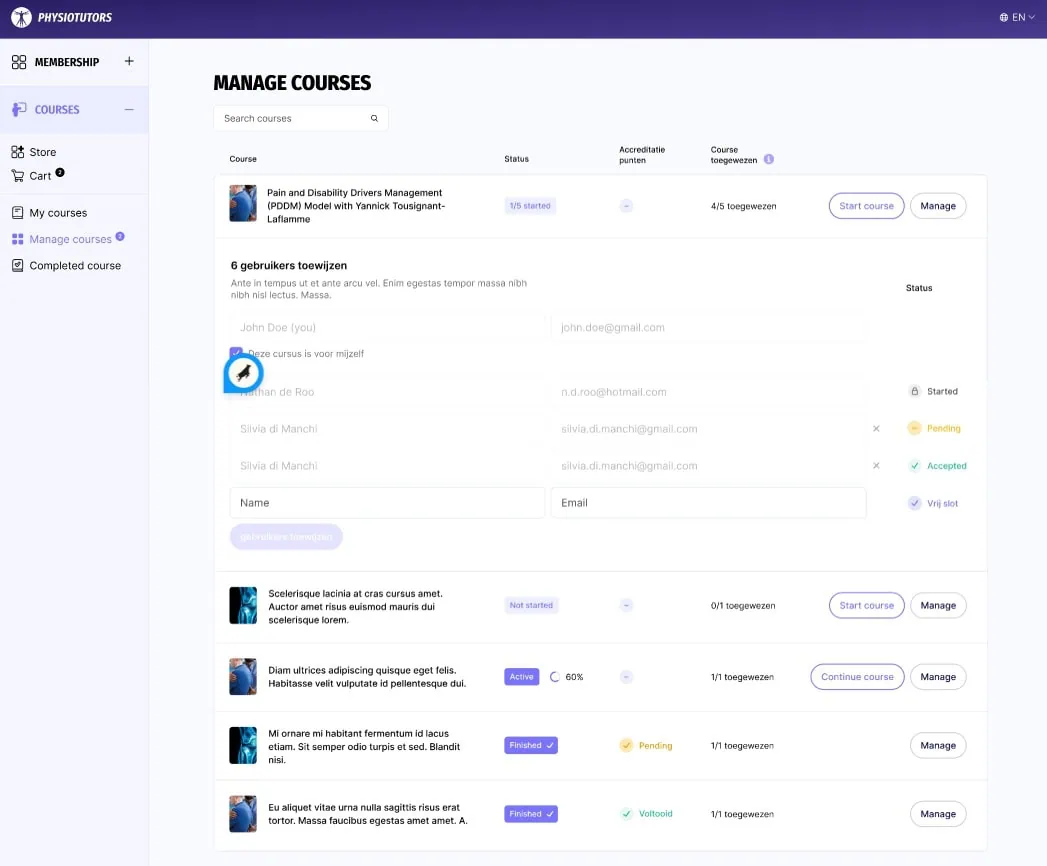Screen dimensions: 1047x866
Task: Manage the Scelerisque lacinia course
Action: pos(937,606)
